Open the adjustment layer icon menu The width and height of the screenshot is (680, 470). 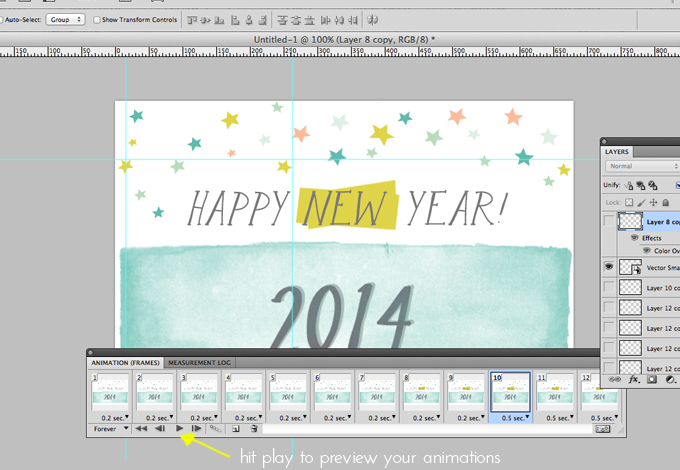pos(670,379)
